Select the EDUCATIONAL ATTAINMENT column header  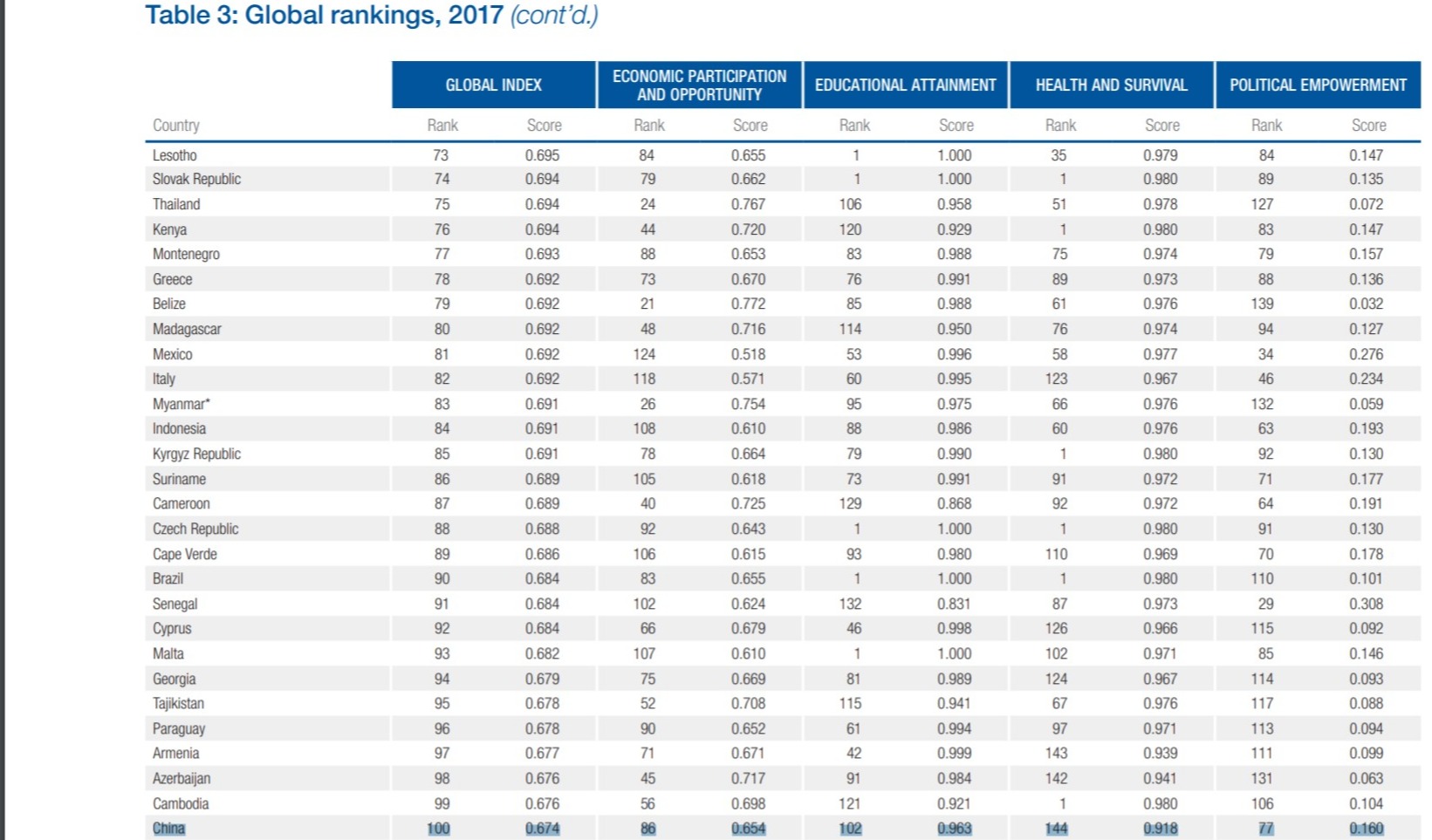pyautogui.click(x=906, y=85)
